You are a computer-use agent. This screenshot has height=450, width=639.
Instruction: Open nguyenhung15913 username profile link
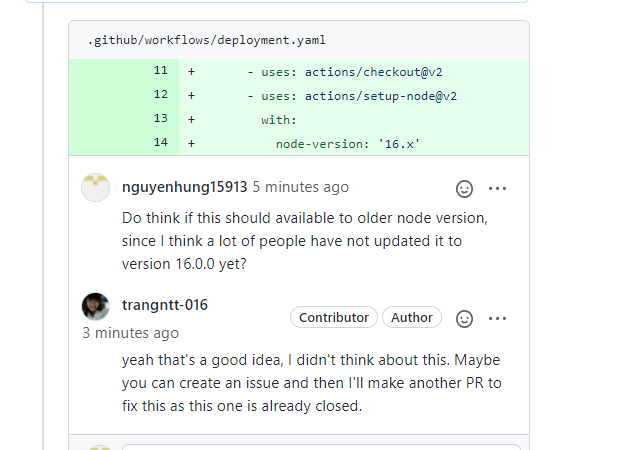[184, 187]
